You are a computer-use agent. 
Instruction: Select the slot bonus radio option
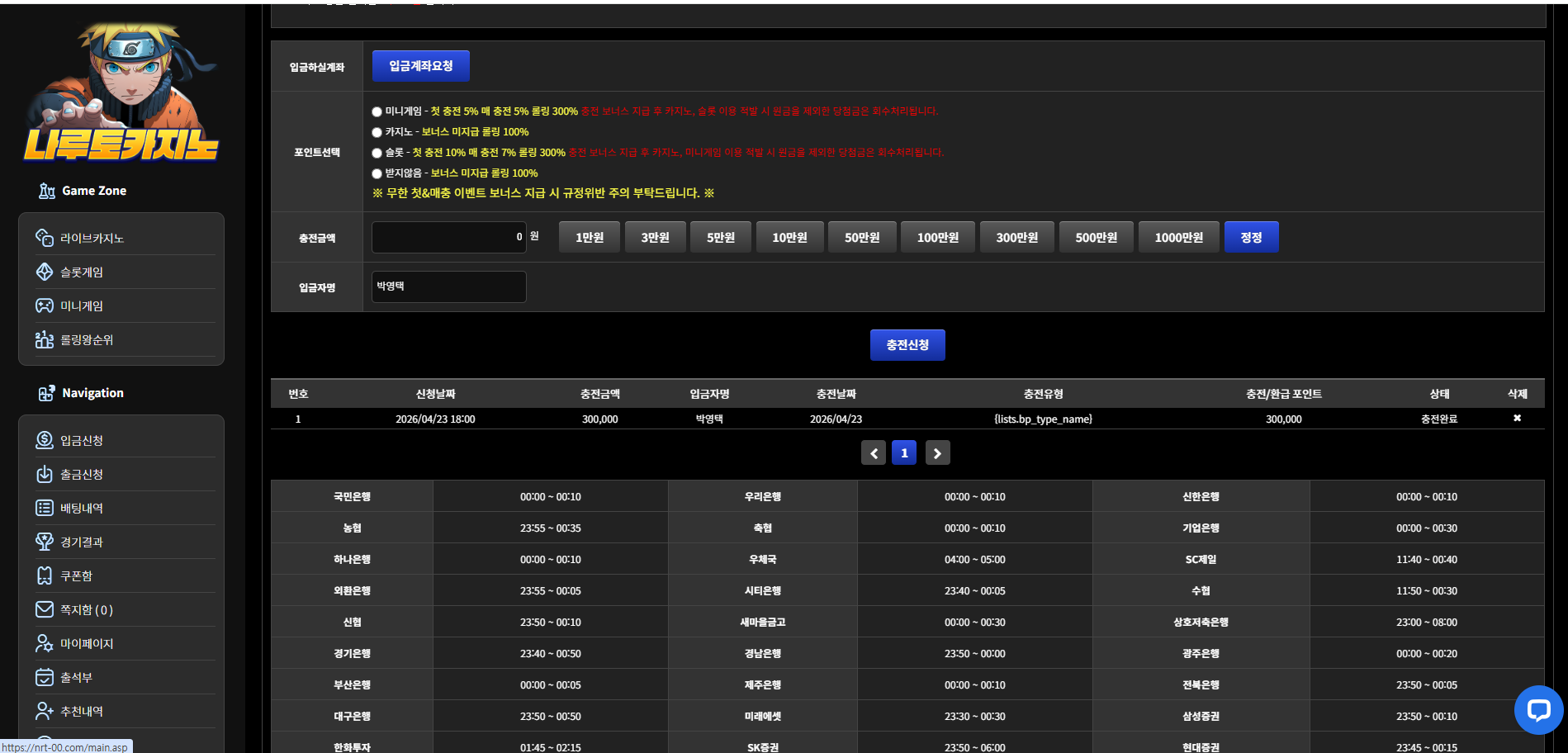[377, 153]
